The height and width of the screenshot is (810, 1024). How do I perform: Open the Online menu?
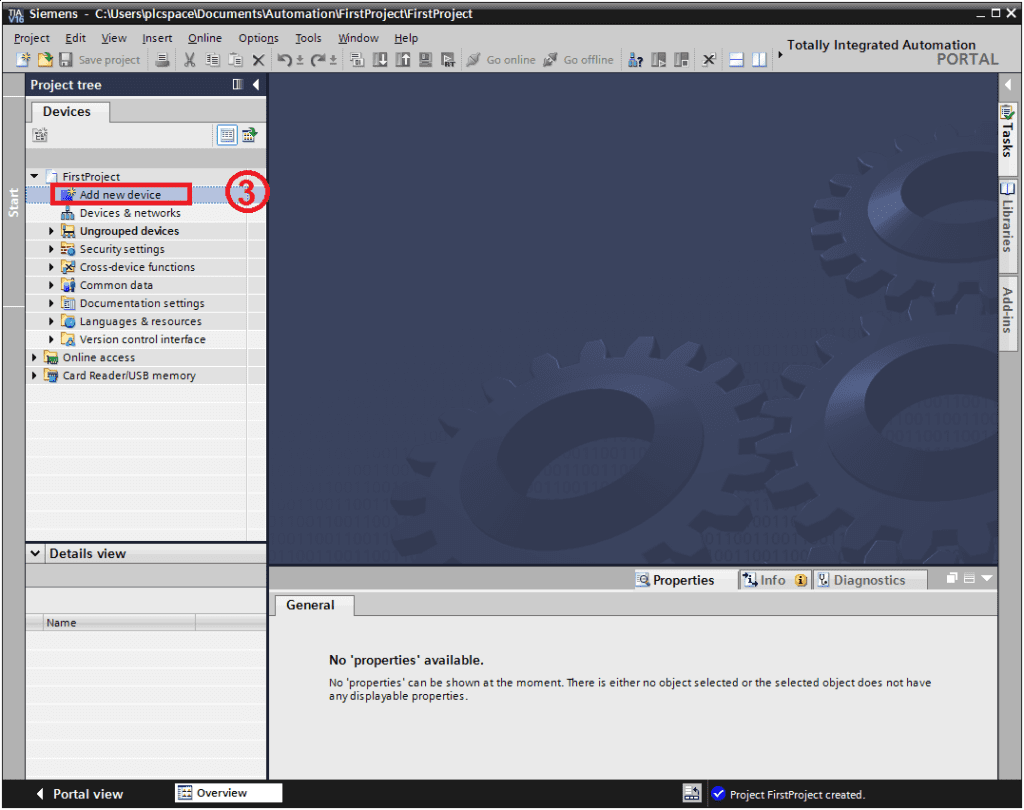coord(205,38)
